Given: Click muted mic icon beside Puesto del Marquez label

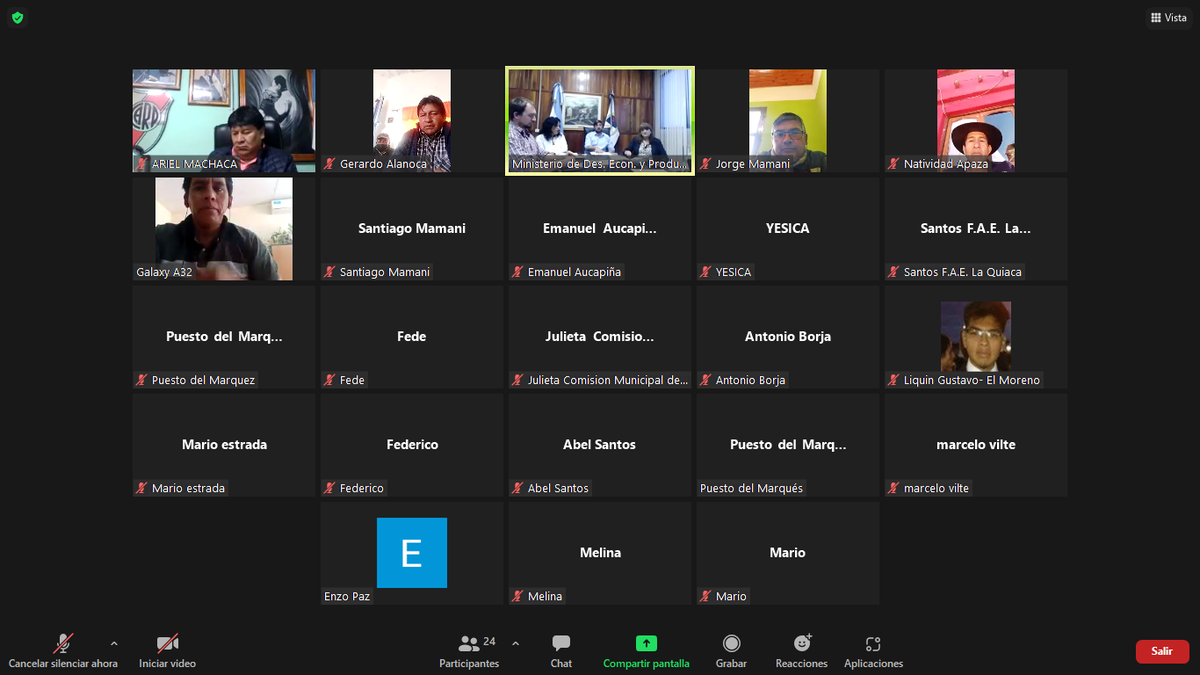Looking at the screenshot, I should pos(142,380).
